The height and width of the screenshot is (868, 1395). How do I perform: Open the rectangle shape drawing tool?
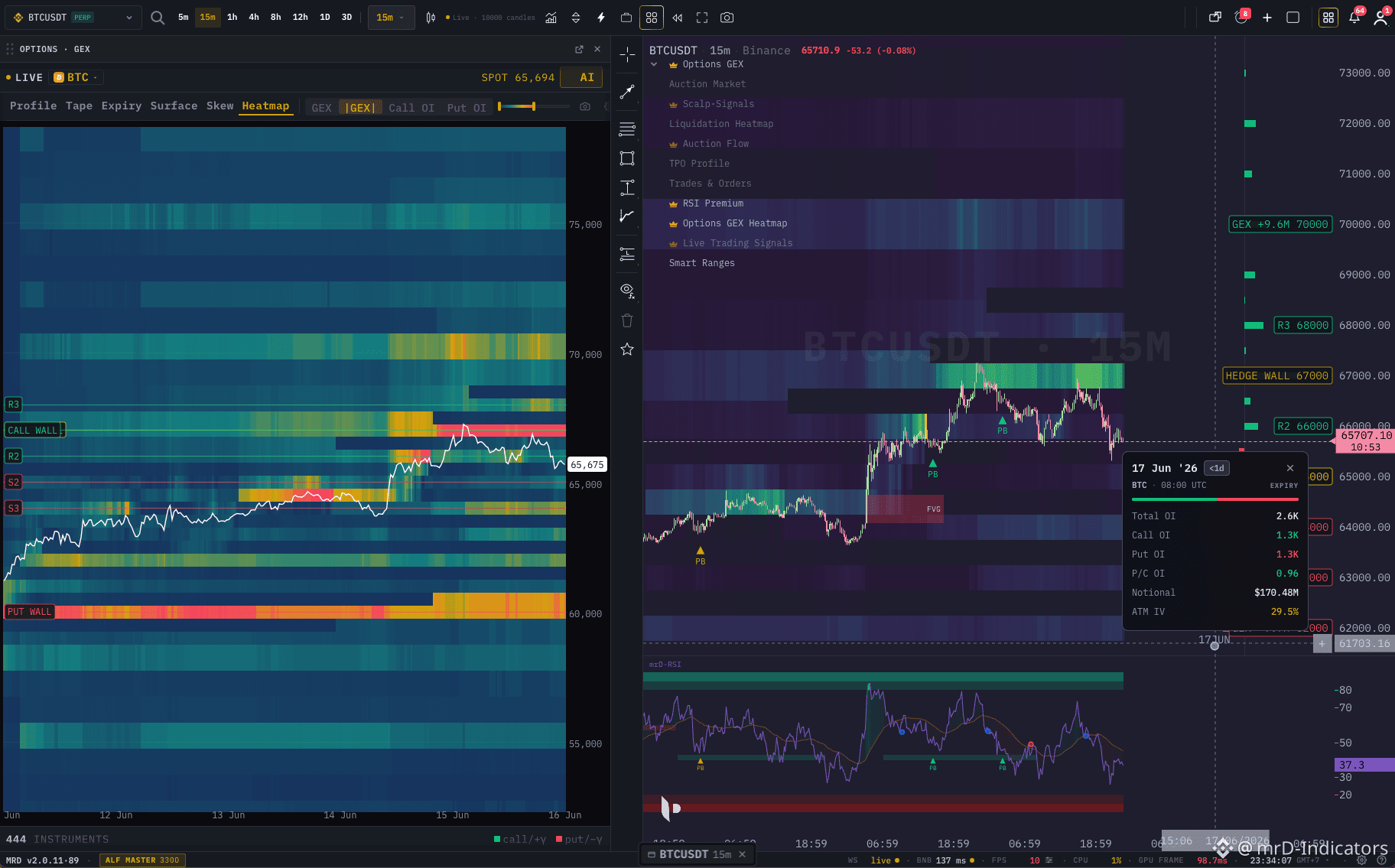tap(627, 158)
